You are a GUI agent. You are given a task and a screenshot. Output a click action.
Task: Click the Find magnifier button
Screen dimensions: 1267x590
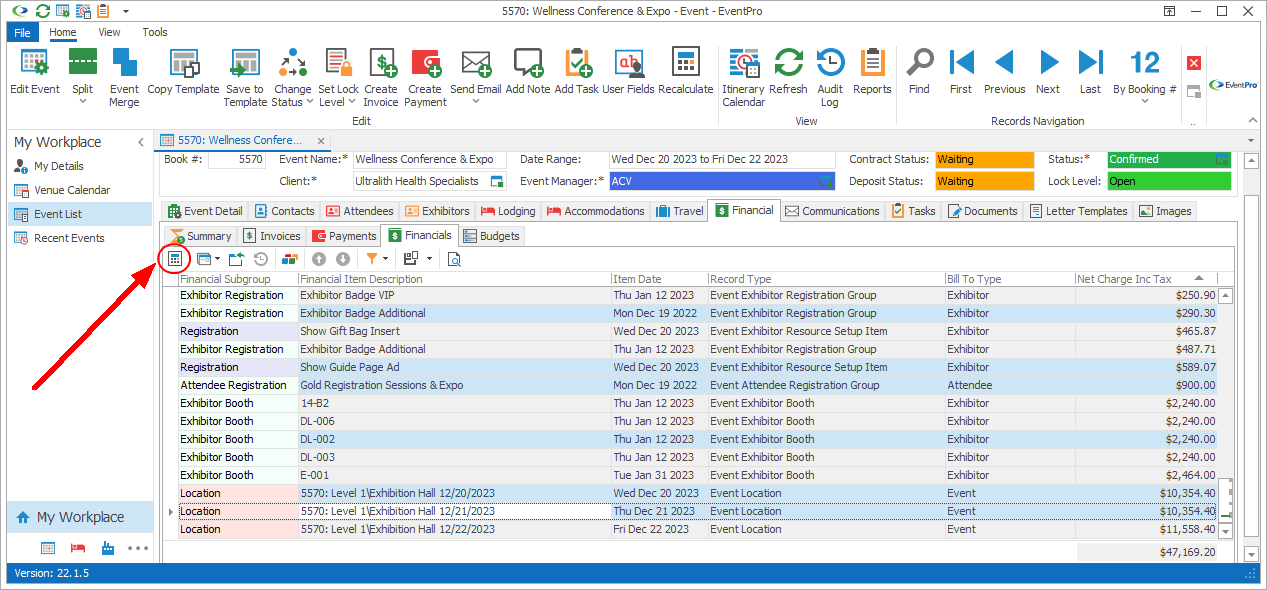pos(919,72)
